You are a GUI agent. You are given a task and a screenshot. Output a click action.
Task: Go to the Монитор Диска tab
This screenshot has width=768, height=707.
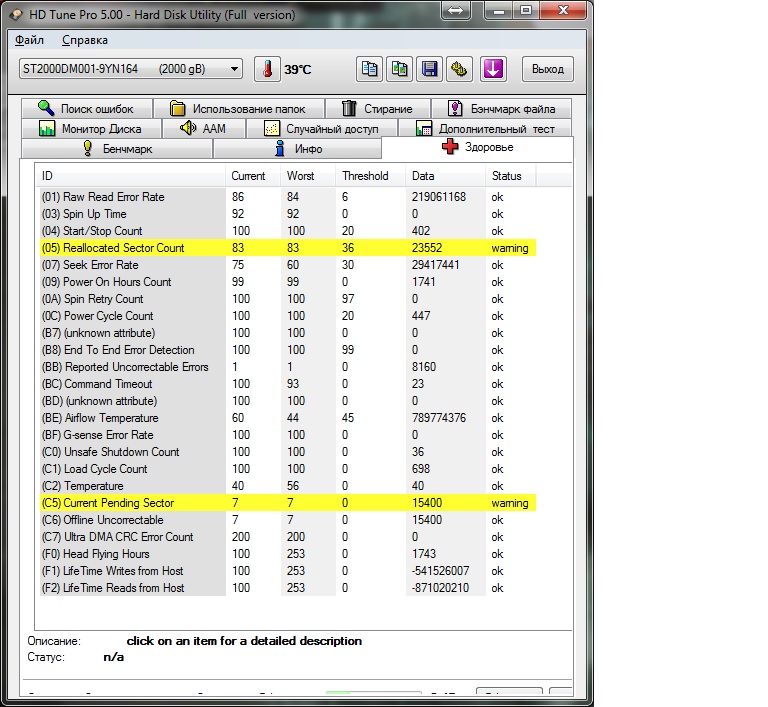click(90, 128)
